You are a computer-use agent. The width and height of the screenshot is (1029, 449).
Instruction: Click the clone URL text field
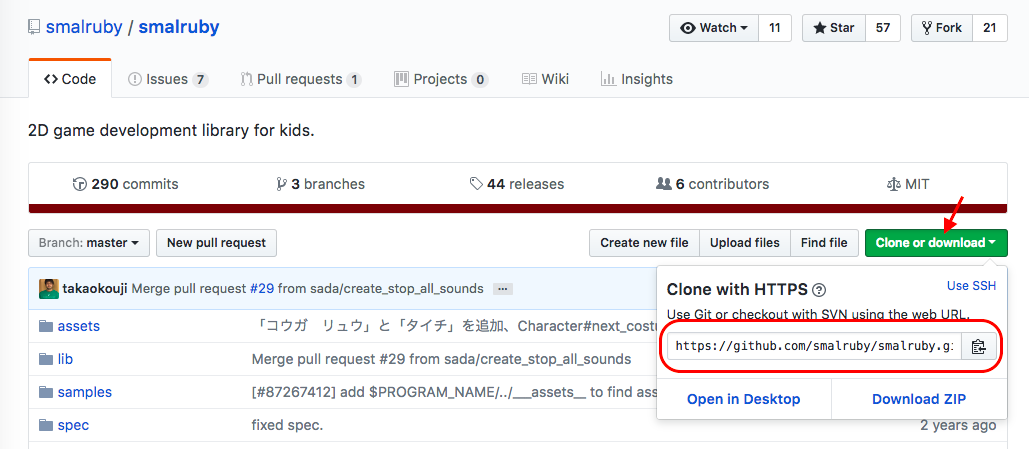click(x=814, y=347)
